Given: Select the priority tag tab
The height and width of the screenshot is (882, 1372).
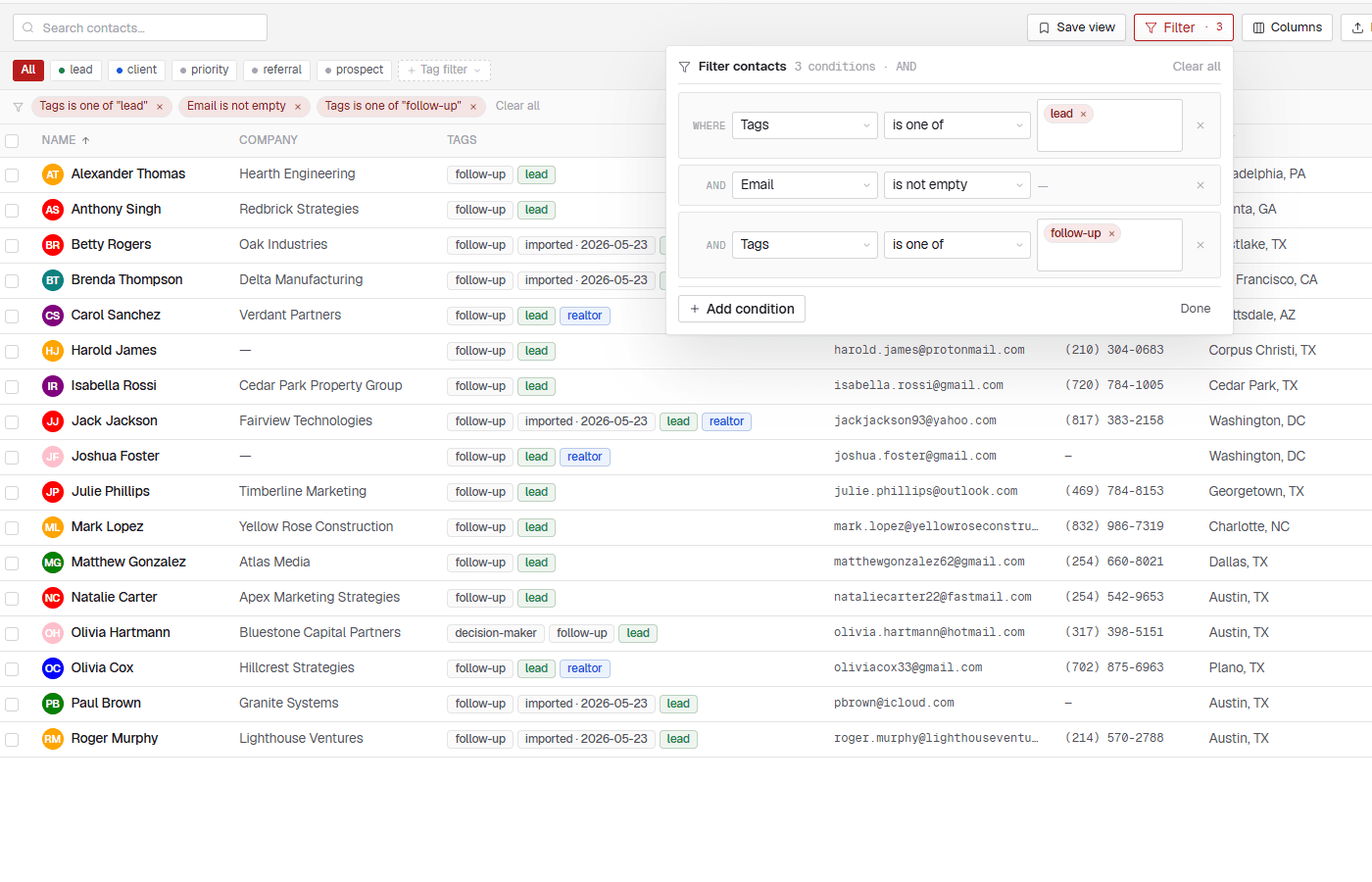Looking at the screenshot, I should pyautogui.click(x=204, y=71).
